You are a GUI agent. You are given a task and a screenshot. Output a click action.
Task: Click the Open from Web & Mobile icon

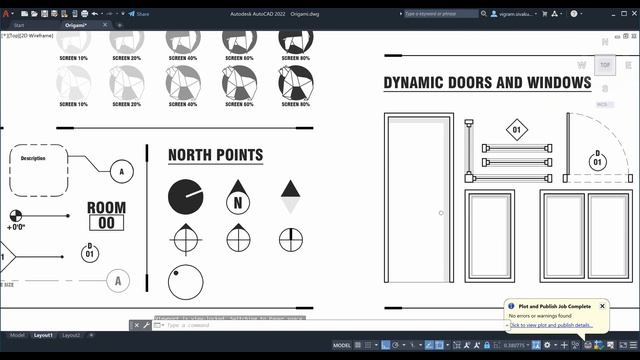tap(64, 13)
